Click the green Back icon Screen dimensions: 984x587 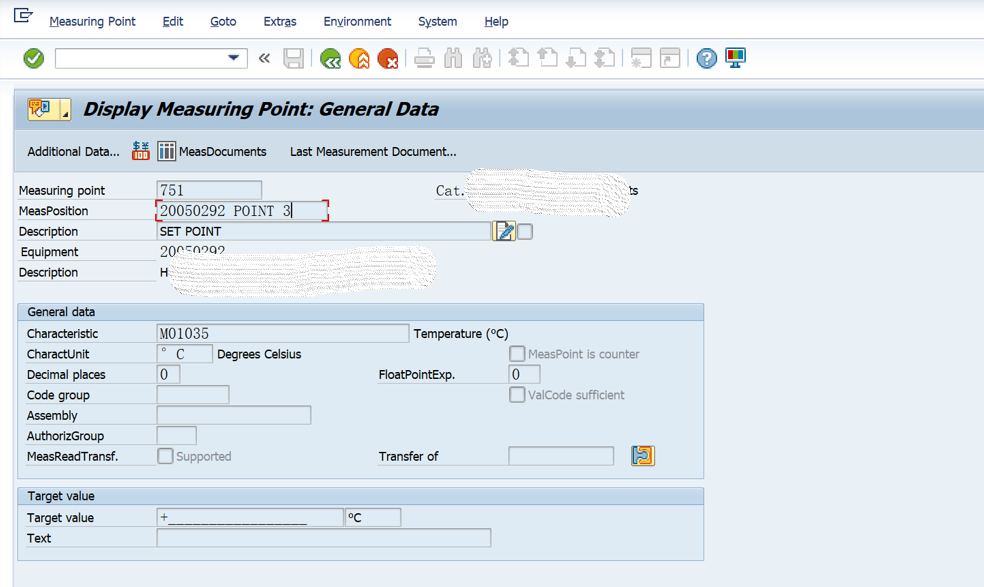[x=330, y=58]
